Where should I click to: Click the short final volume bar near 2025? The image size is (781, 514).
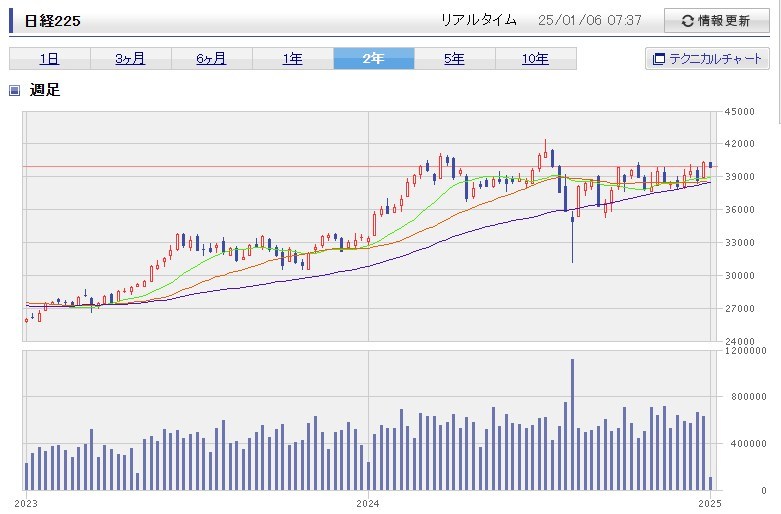710,483
